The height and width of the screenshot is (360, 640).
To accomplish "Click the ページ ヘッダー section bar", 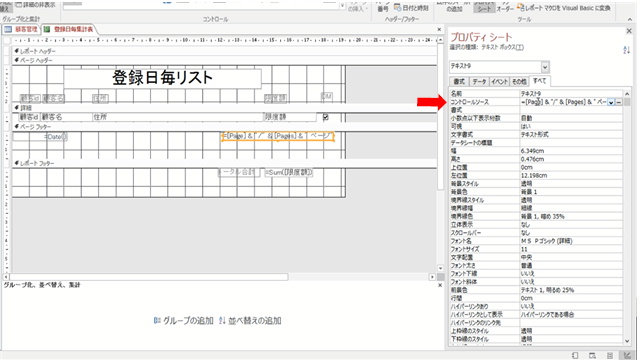I will pyautogui.click(x=224, y=60).
